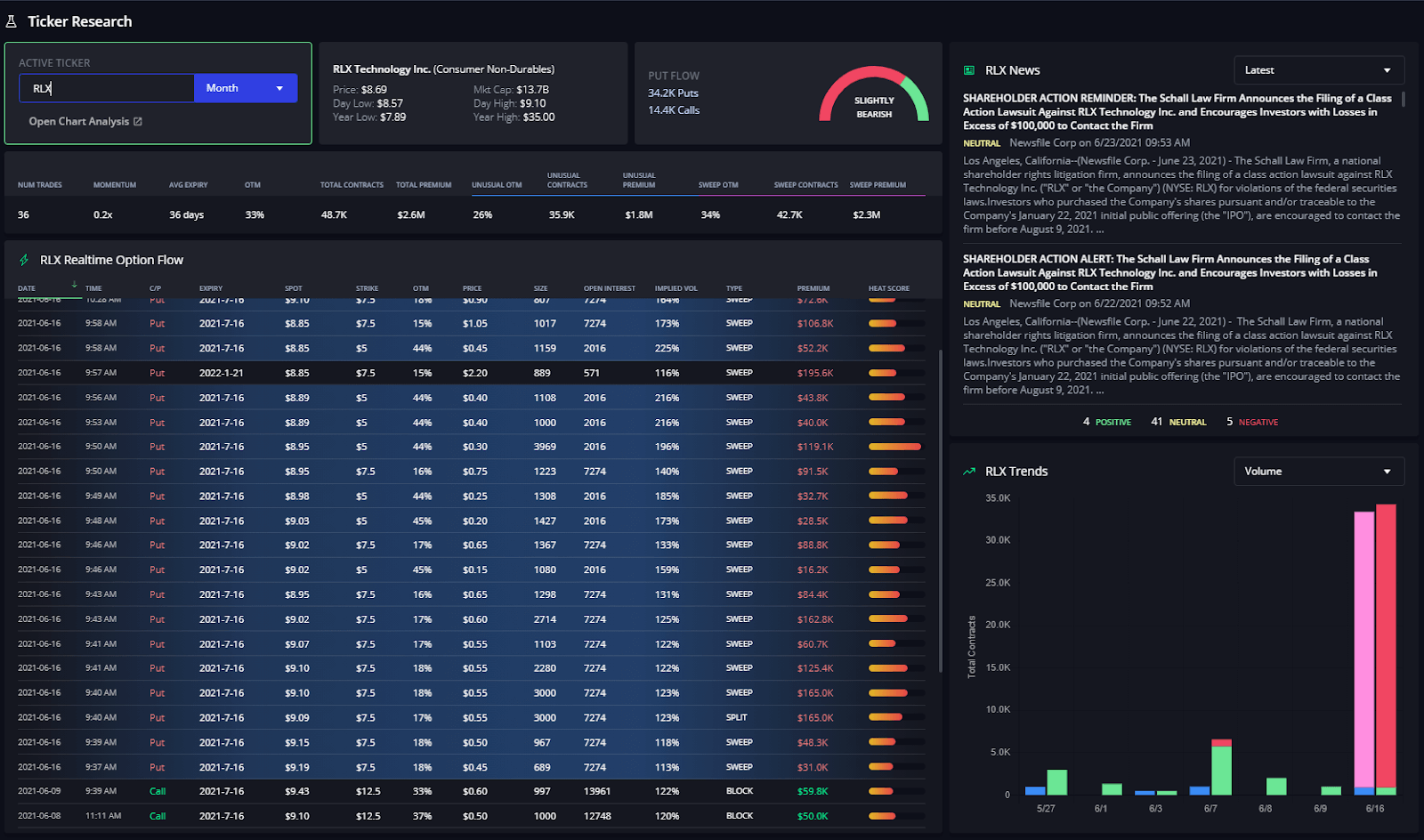Click the Year High $35.00 value
The image size is (1424, 840).
click(x=538, y=117)
